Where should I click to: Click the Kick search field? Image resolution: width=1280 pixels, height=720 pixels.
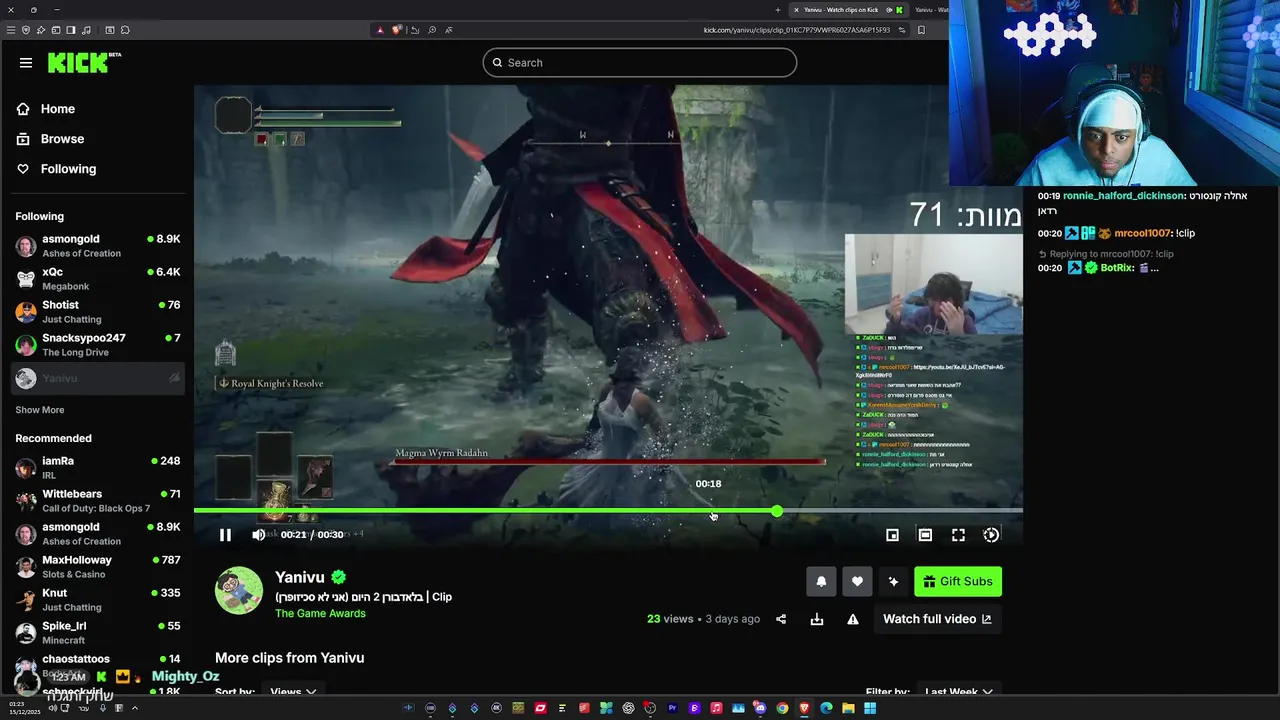640,63
